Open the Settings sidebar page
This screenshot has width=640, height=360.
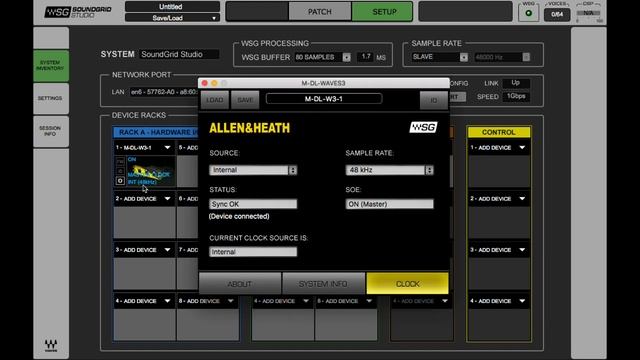point(51,98)
